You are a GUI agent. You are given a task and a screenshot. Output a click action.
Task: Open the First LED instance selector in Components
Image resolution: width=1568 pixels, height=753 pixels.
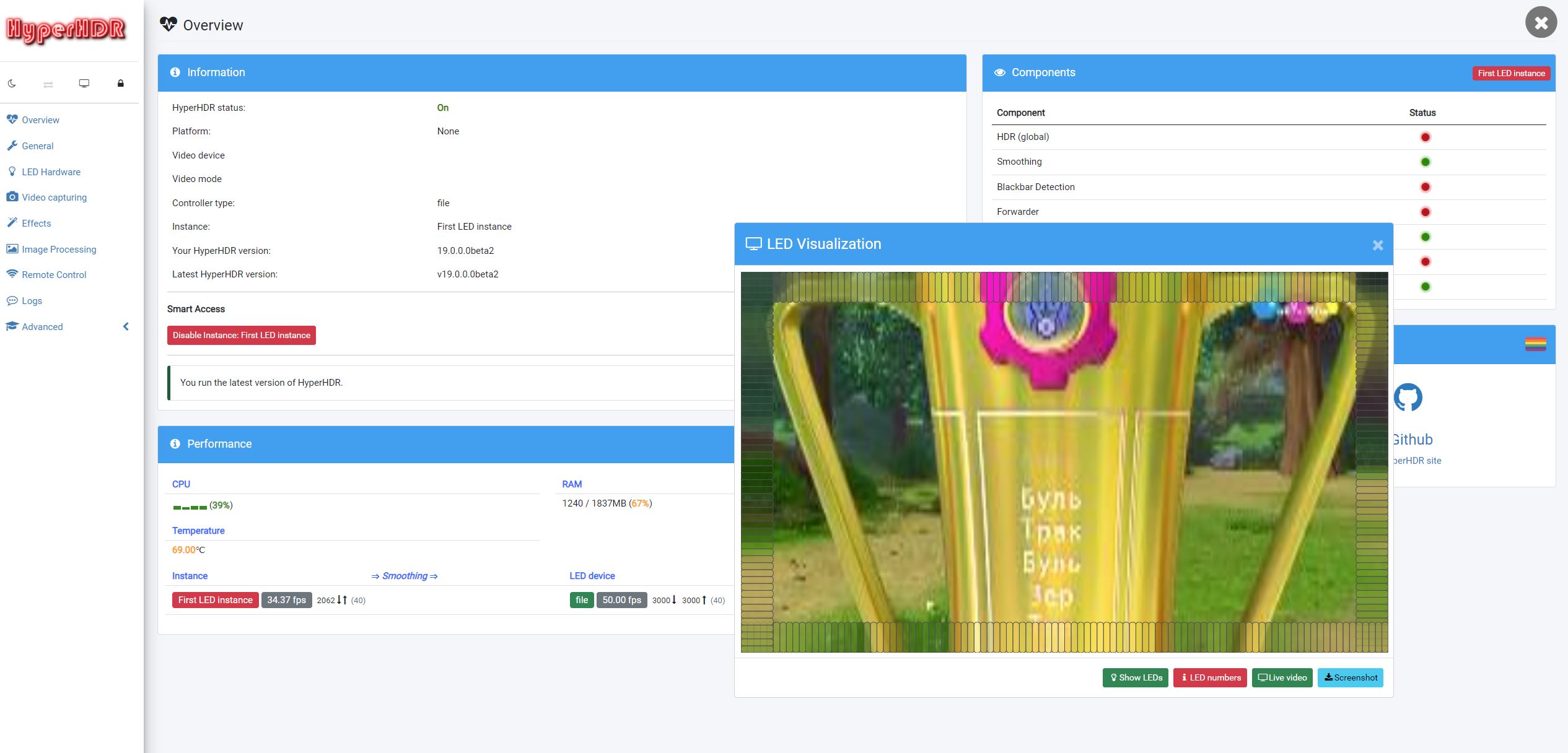(1510, 73)
